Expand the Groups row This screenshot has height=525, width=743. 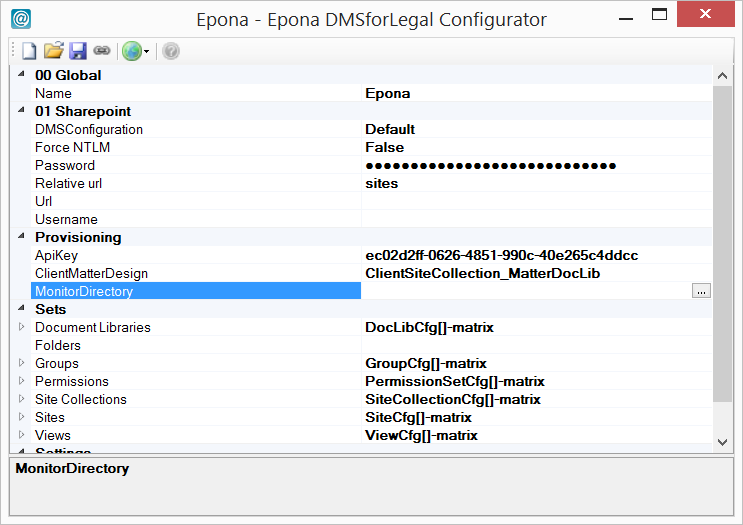tap(21, 363)
